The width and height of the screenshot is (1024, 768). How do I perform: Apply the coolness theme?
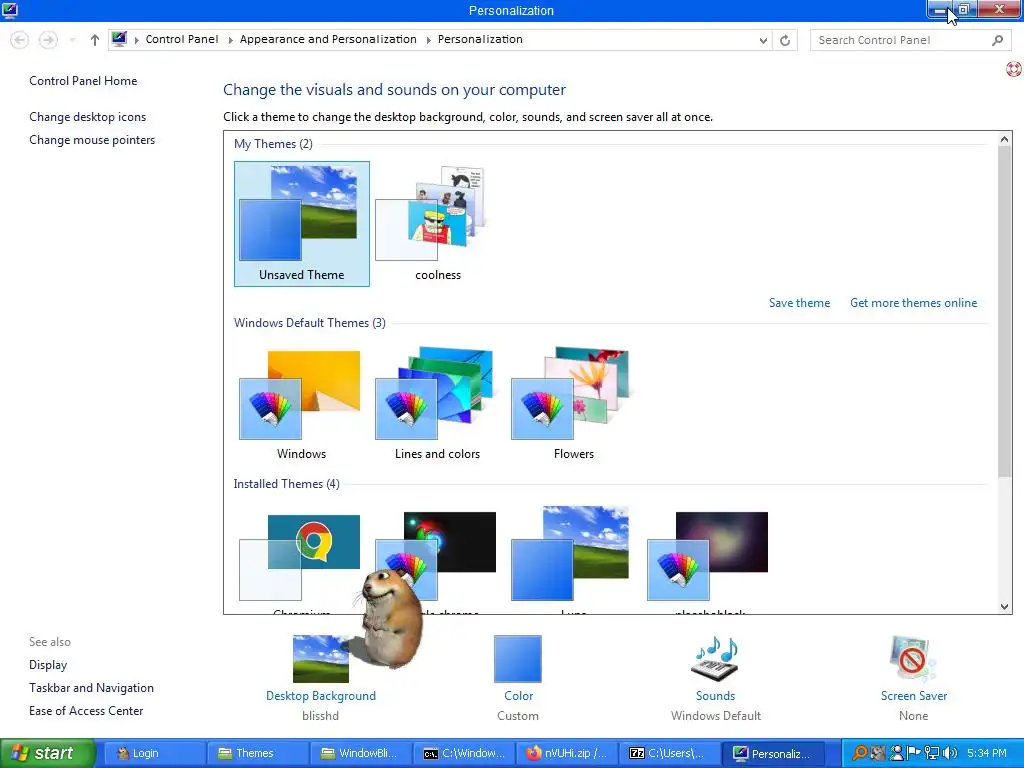pyautogui.click(x=438, y=223)
